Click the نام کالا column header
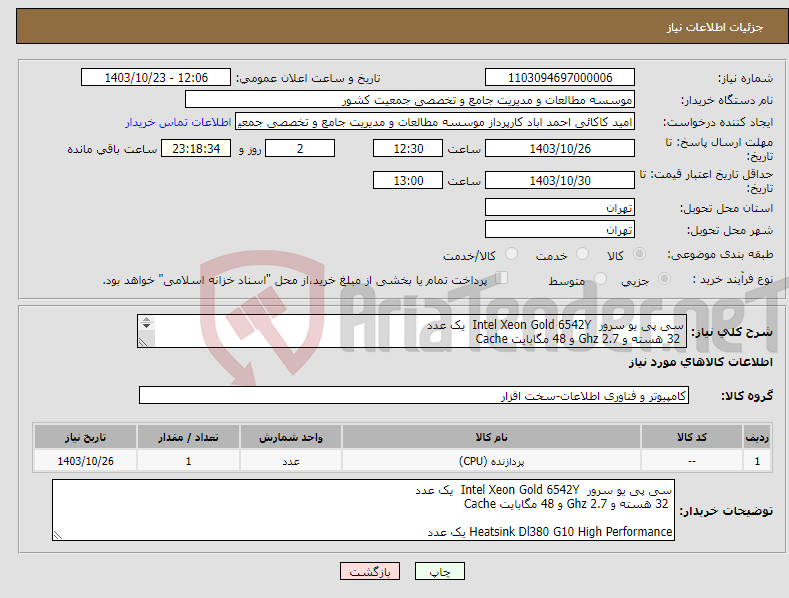Screen dimensions: 789x598 click(x=492, y=437)
